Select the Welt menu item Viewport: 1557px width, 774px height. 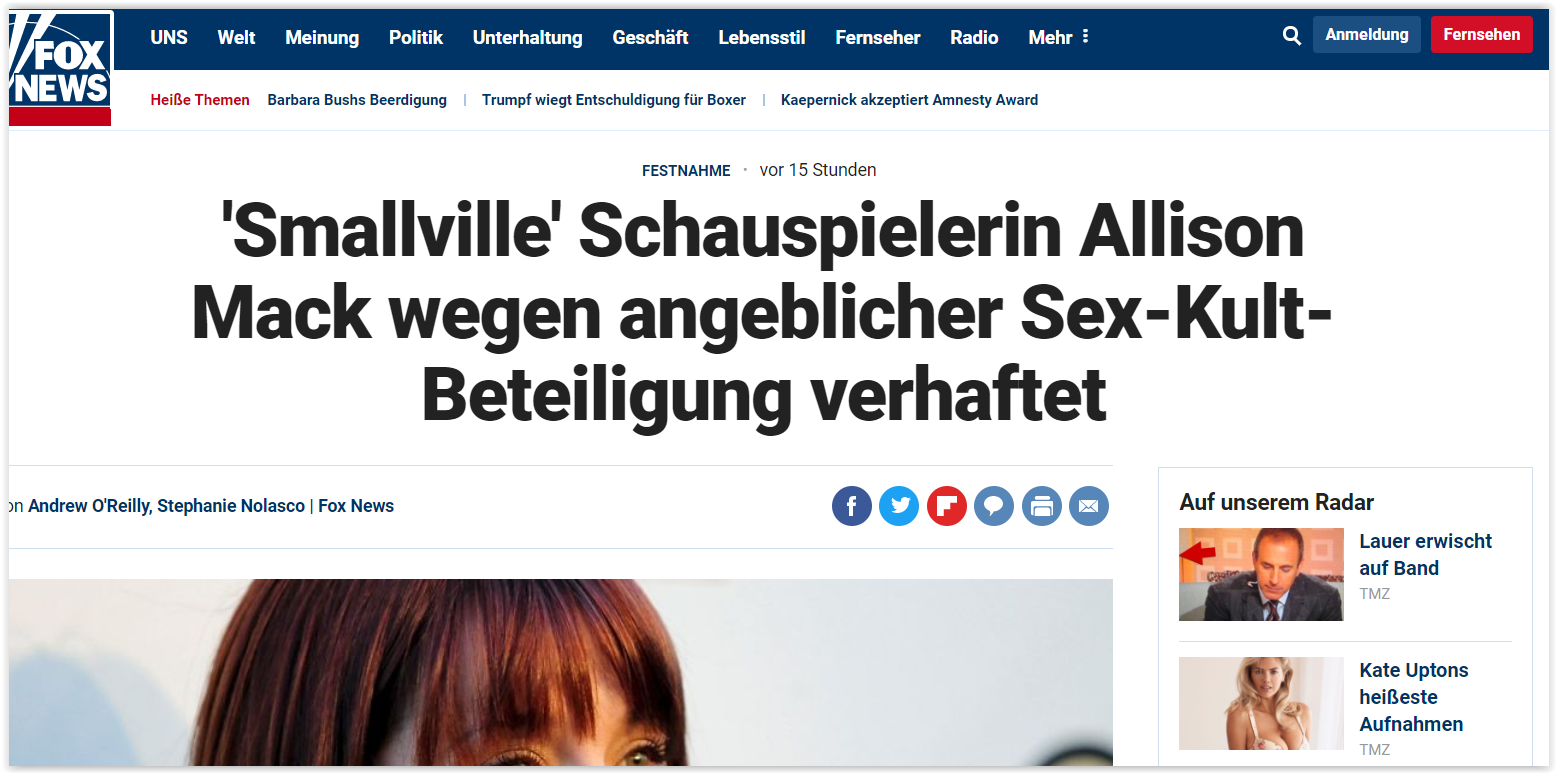click(x=236, y=37)
